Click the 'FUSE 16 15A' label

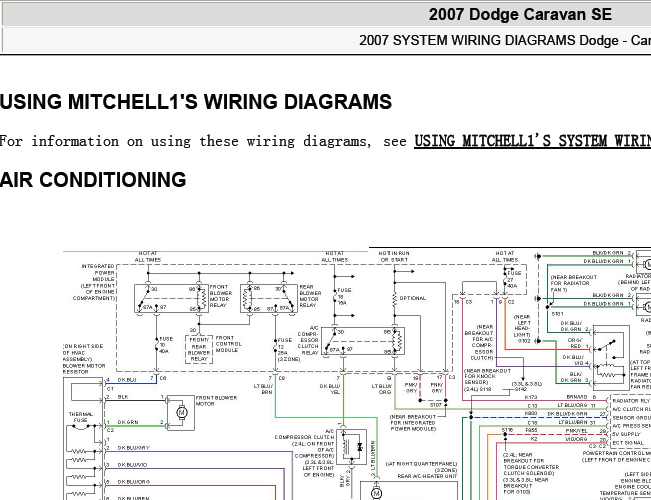pos(344,297)
